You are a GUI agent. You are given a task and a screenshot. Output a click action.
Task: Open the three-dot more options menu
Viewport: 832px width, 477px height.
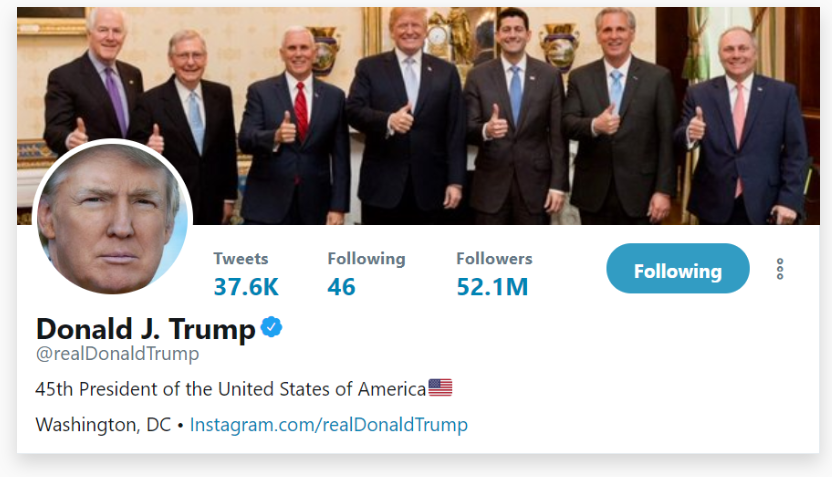[780, 269]
